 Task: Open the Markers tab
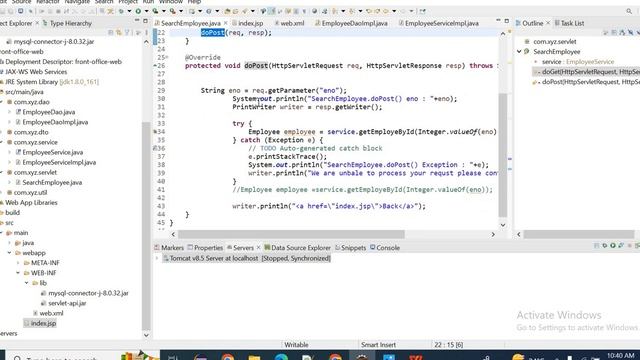pos(172,248)
